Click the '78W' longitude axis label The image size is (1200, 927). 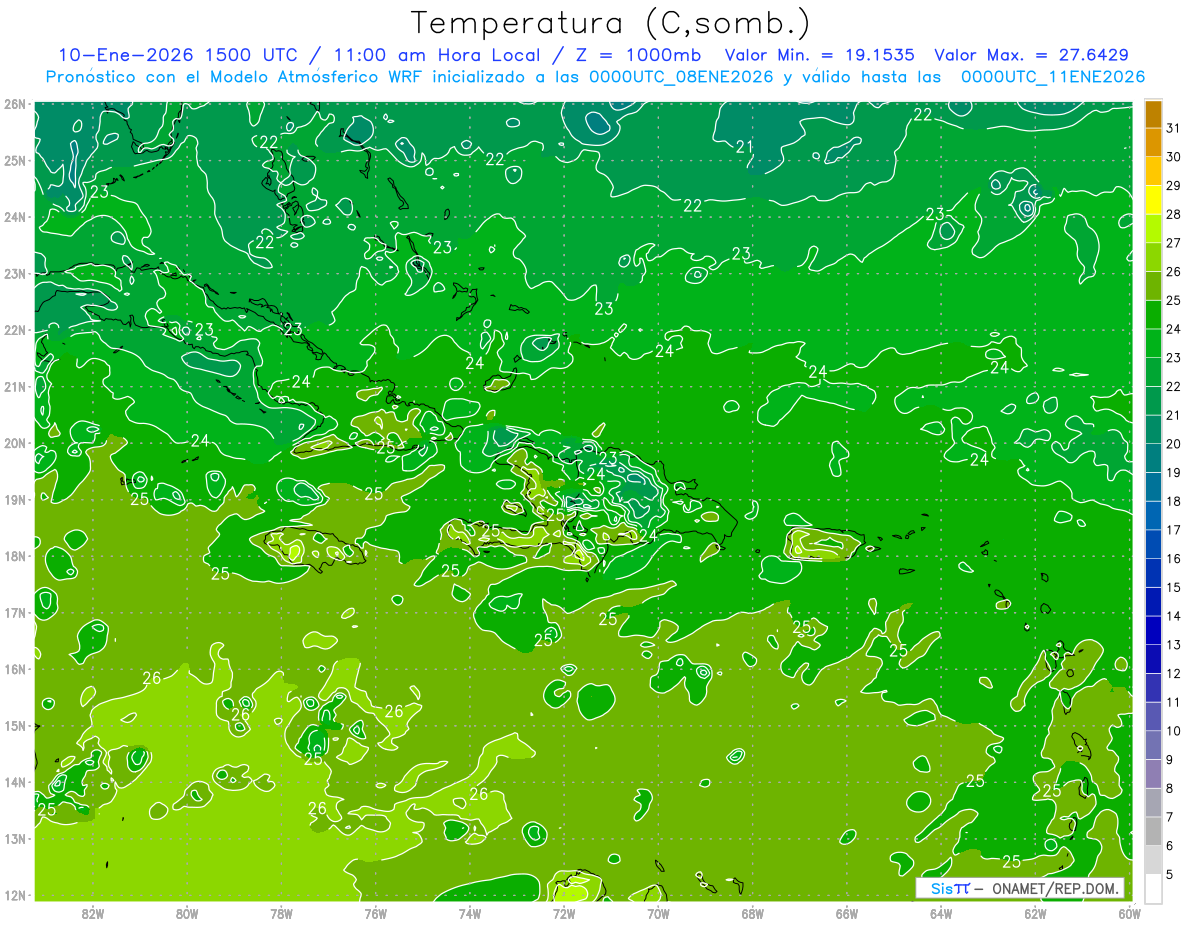[281, 912]
